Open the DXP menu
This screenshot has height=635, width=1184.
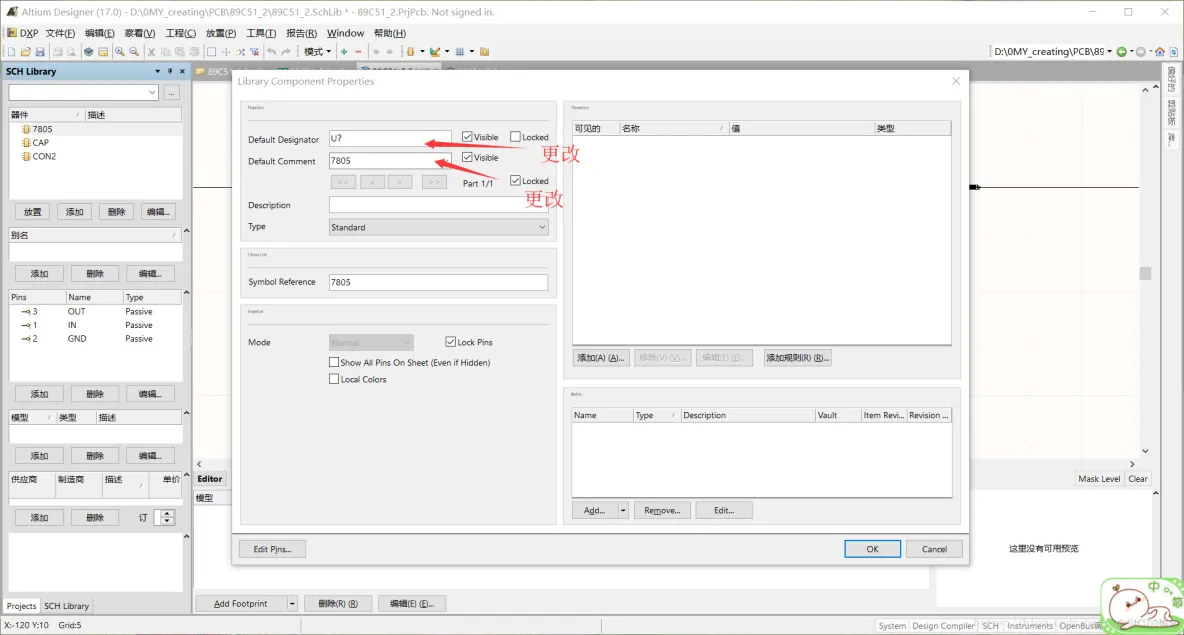pos(23,33)
